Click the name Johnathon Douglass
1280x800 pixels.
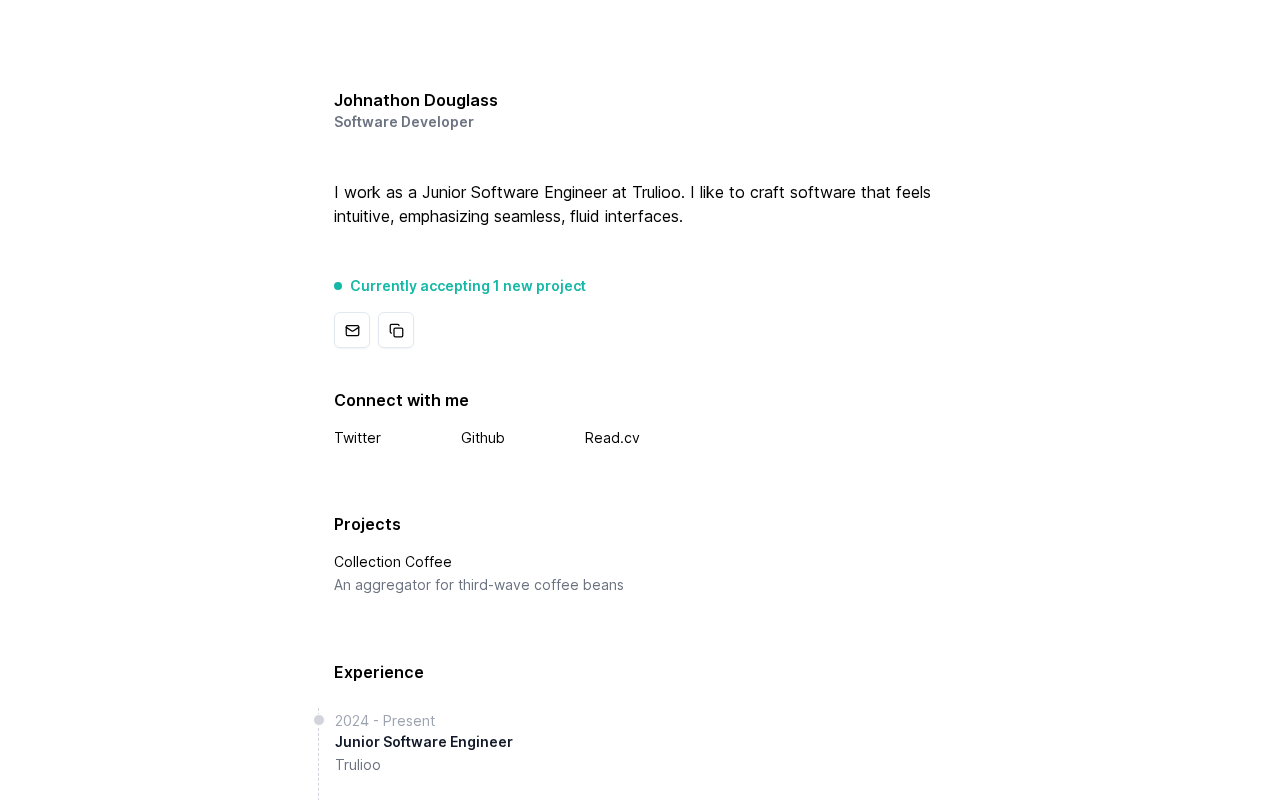416,100
